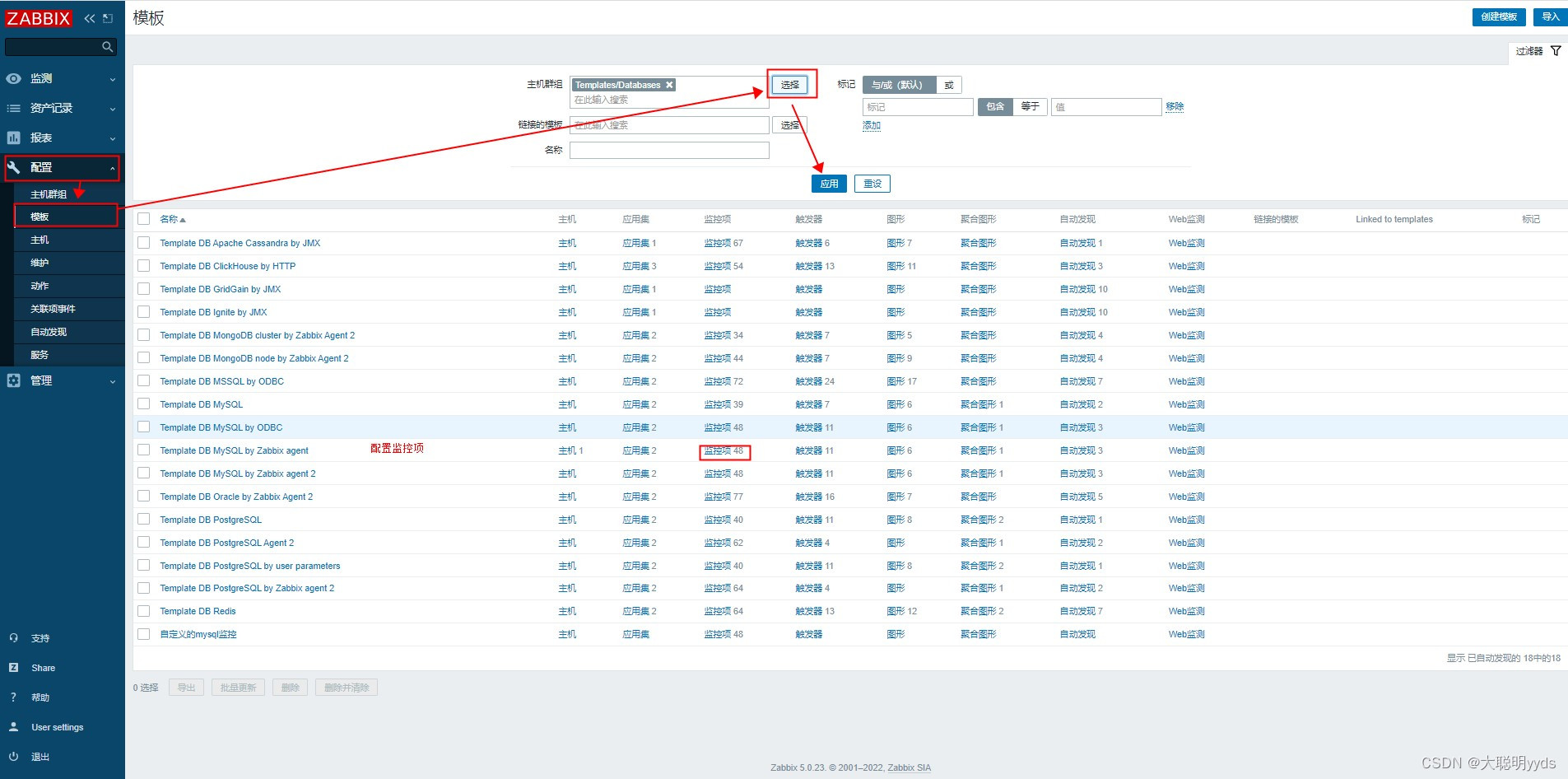This screenshot has width=1568, height=779.
Task: Click the 重设 filter button
Action: 872,184
